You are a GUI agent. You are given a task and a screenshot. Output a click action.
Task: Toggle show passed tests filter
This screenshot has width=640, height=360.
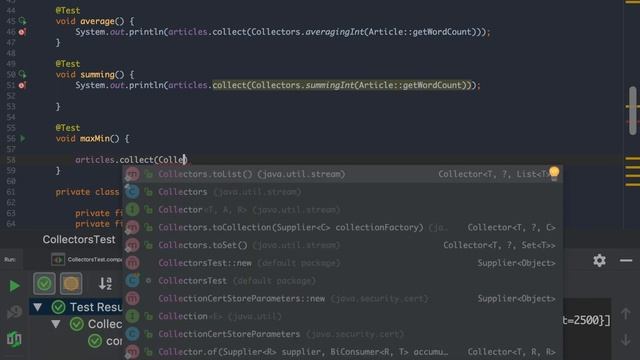click(44, 283)
